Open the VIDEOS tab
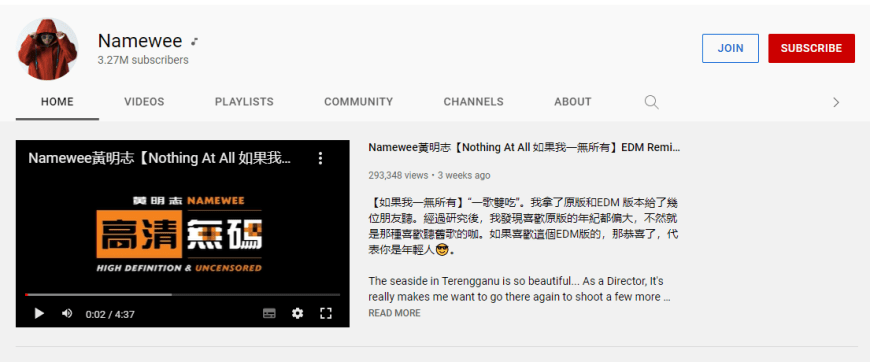The image size is (870, 362). pyautogui.click(x=144, y=102)
